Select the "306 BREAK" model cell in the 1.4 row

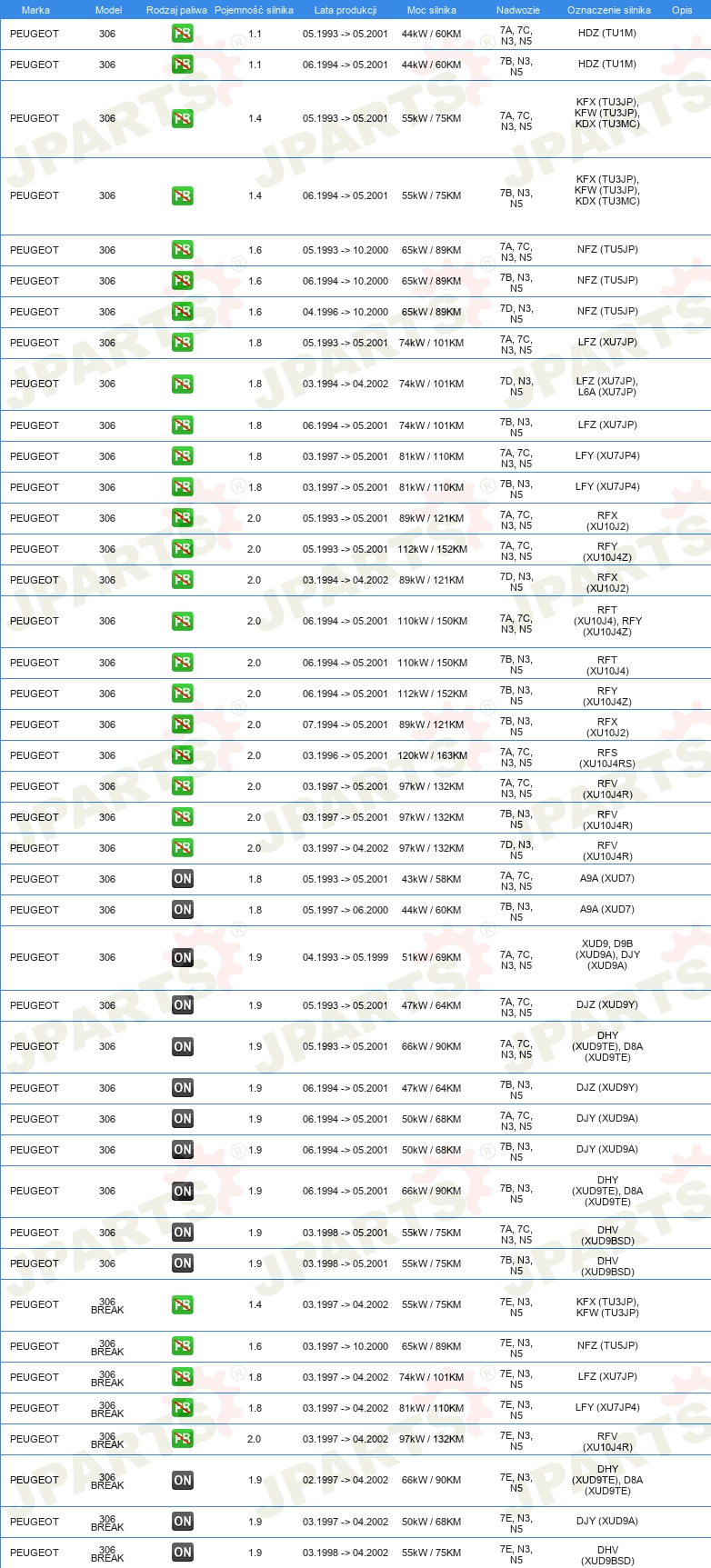click(x=107, y=1305)
